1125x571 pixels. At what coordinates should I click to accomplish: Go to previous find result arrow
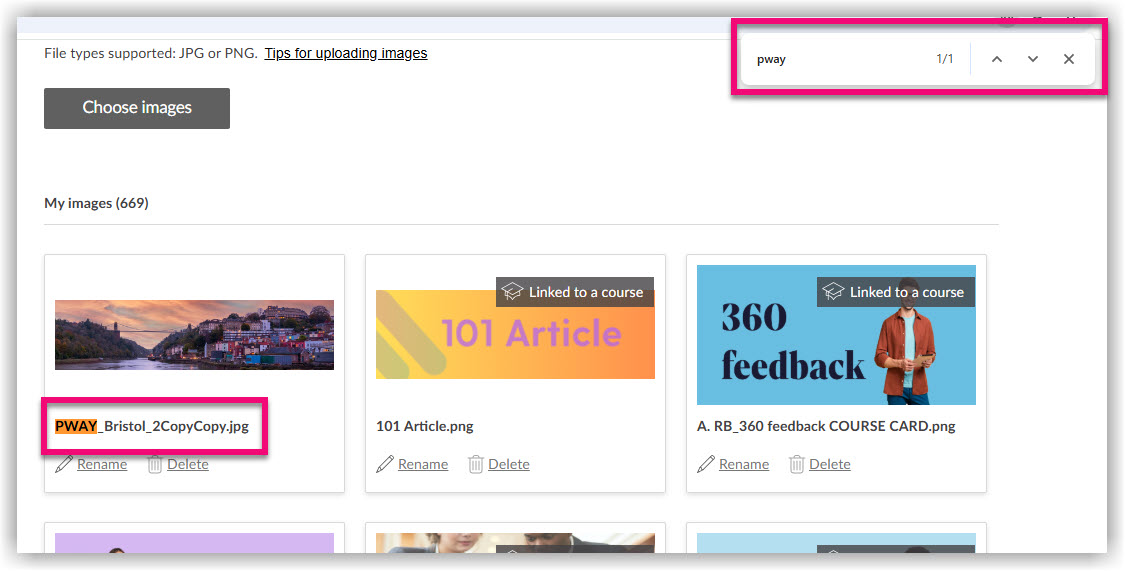point(997,60)
